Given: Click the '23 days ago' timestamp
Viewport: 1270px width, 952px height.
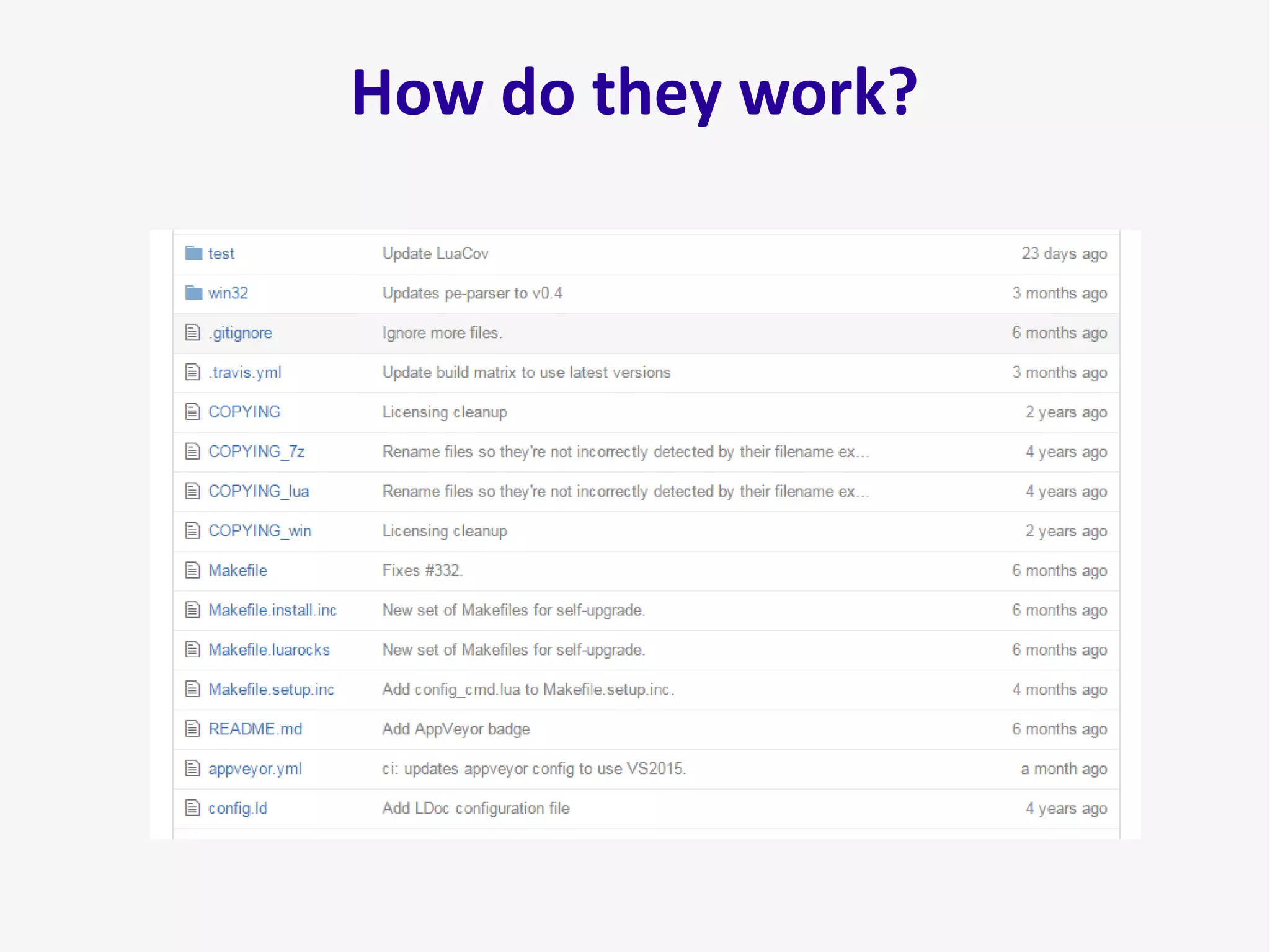Looking at the screenshot, I should click(1064, 254).
